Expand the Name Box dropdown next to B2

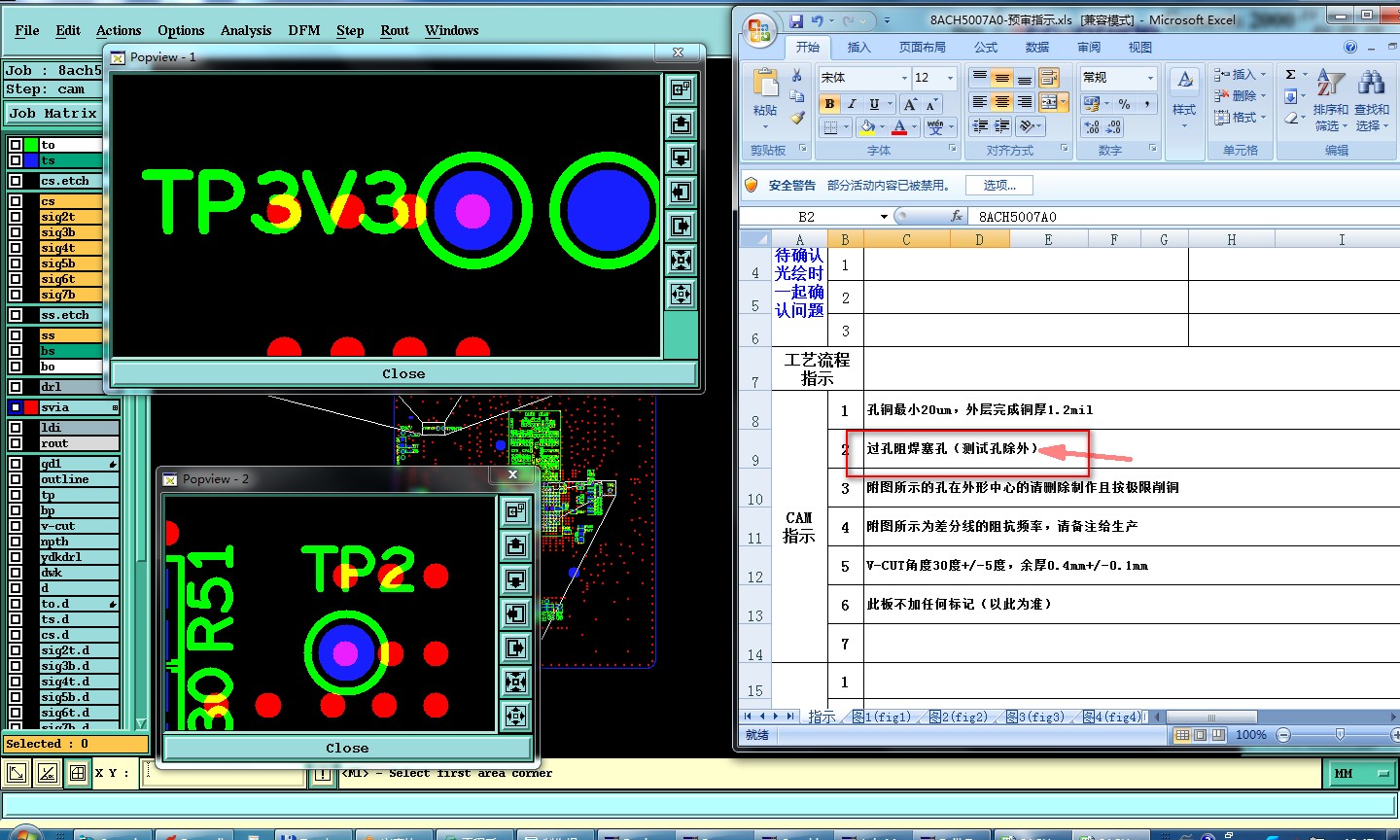(x=884, y=217)
